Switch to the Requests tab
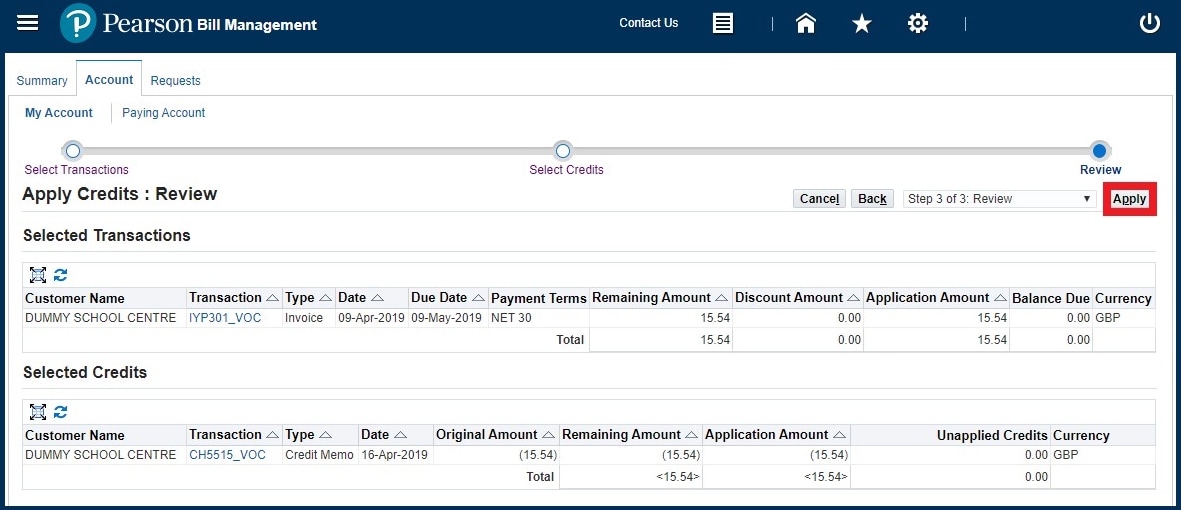The height and width of the screenshot is (510, 1181). (176, 81)
